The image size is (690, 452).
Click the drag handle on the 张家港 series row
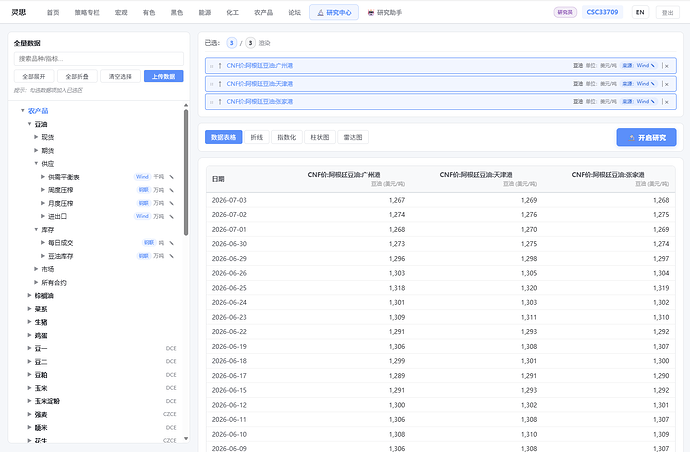tap(212, 102)
